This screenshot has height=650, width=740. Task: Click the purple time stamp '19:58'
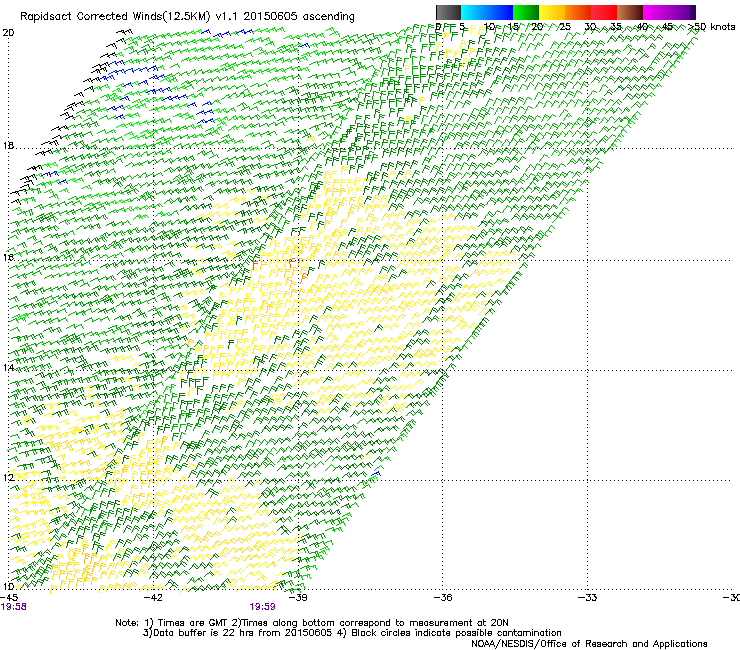click(x=13, y=607)
